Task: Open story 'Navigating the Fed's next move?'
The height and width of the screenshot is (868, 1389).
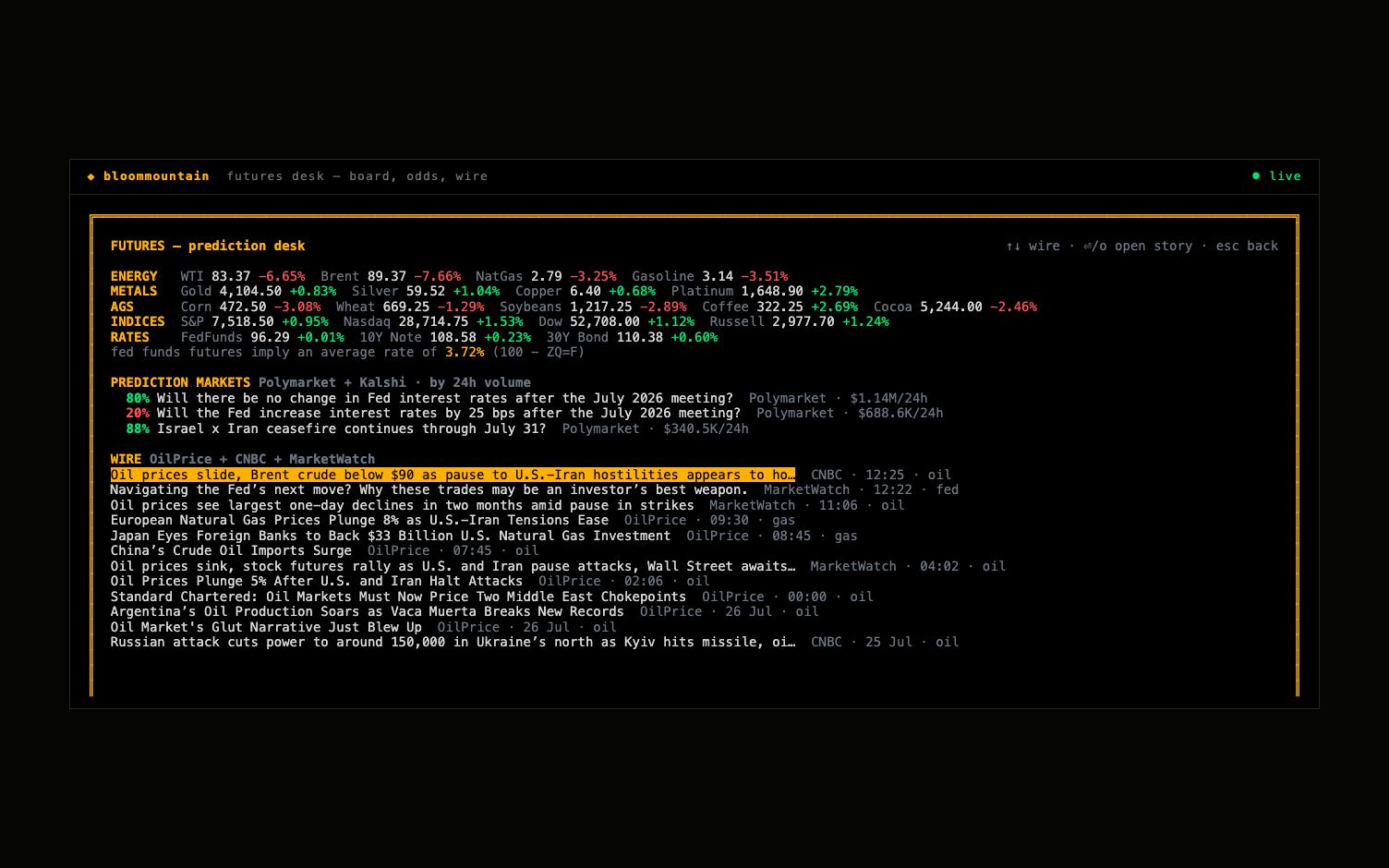Action: [x=429, y=489]
